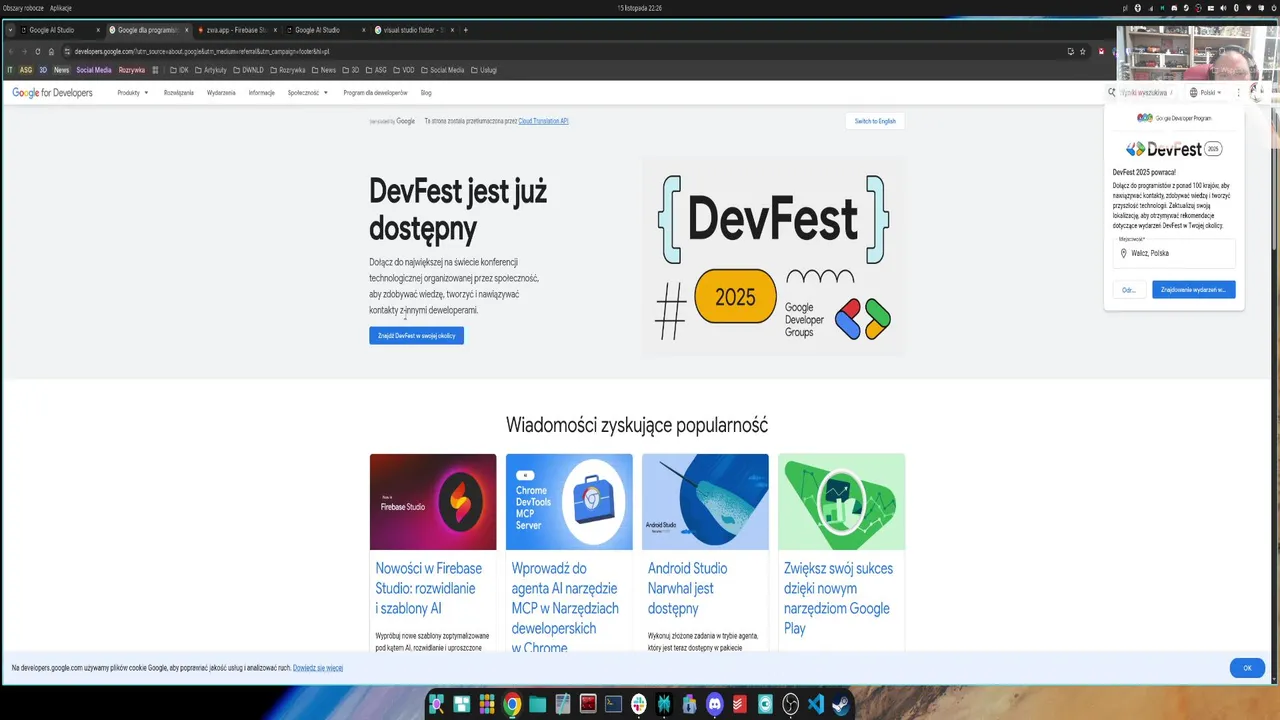This screenshot has width=1280, height=720.
Task: Open the bookmarks apps grid icon
Action: [x=155, y=70]
